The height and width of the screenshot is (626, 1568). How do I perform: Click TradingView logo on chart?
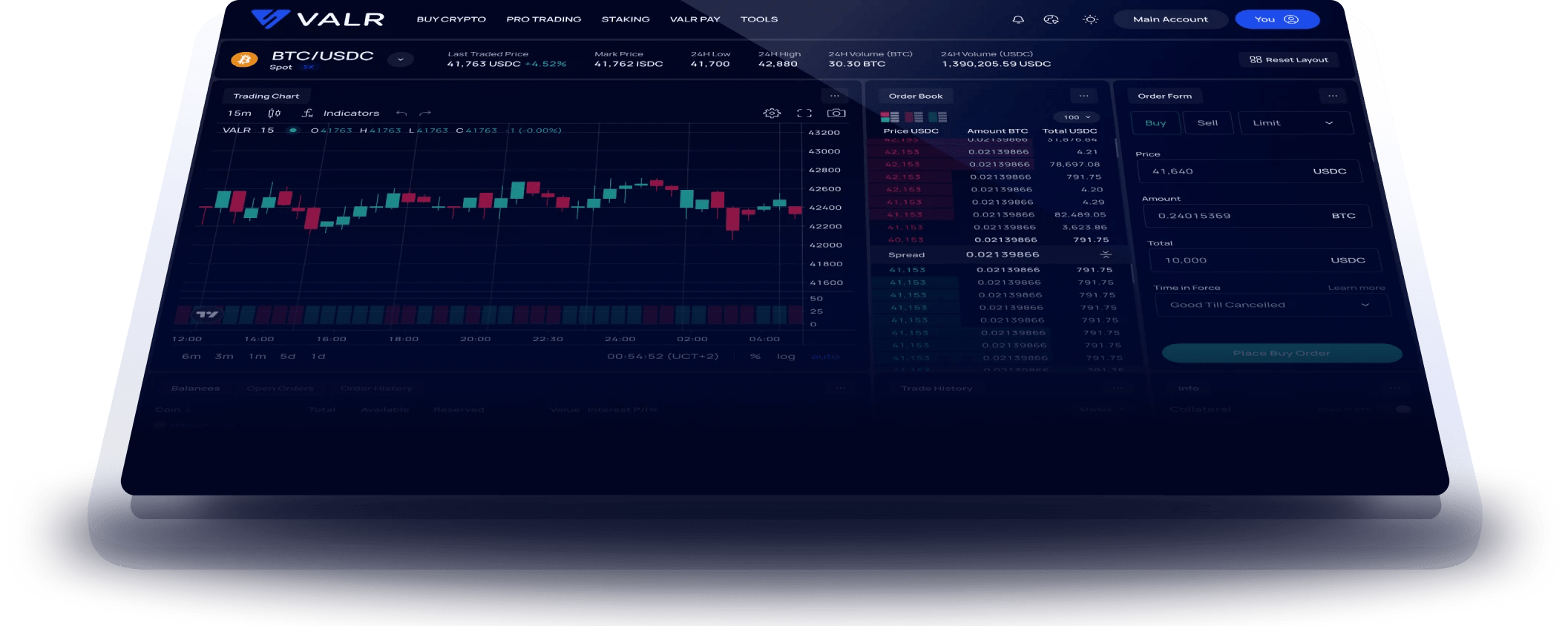point(207,314)
